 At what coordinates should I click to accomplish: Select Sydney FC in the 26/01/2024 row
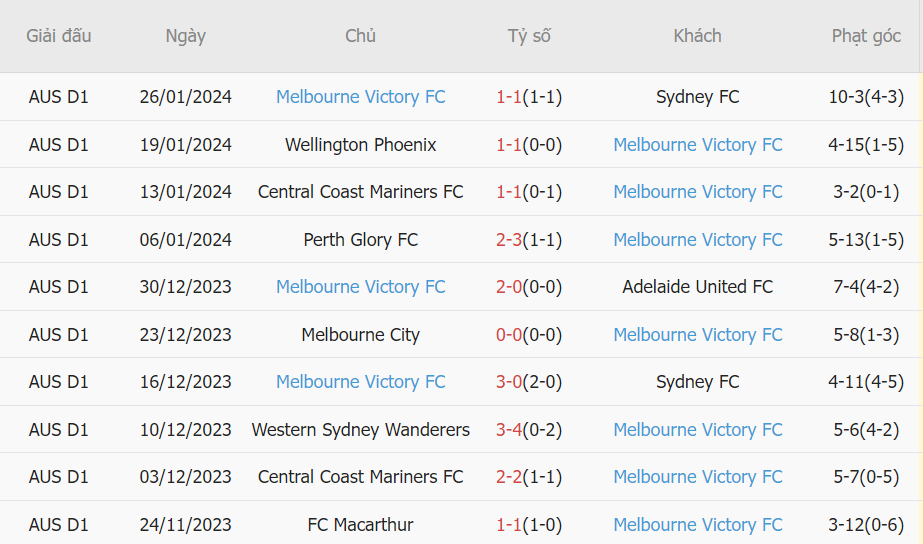tap(697, 97)
